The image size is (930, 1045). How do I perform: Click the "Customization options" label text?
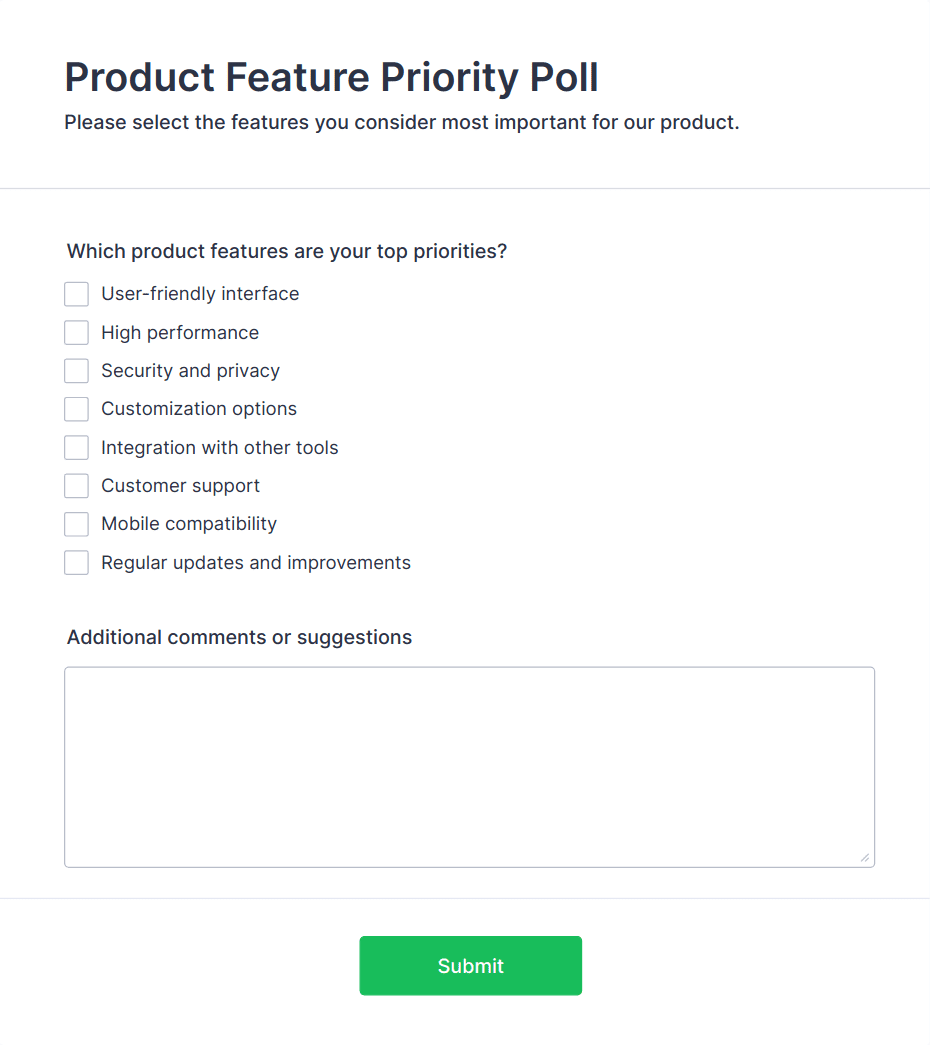pos(199,409)
